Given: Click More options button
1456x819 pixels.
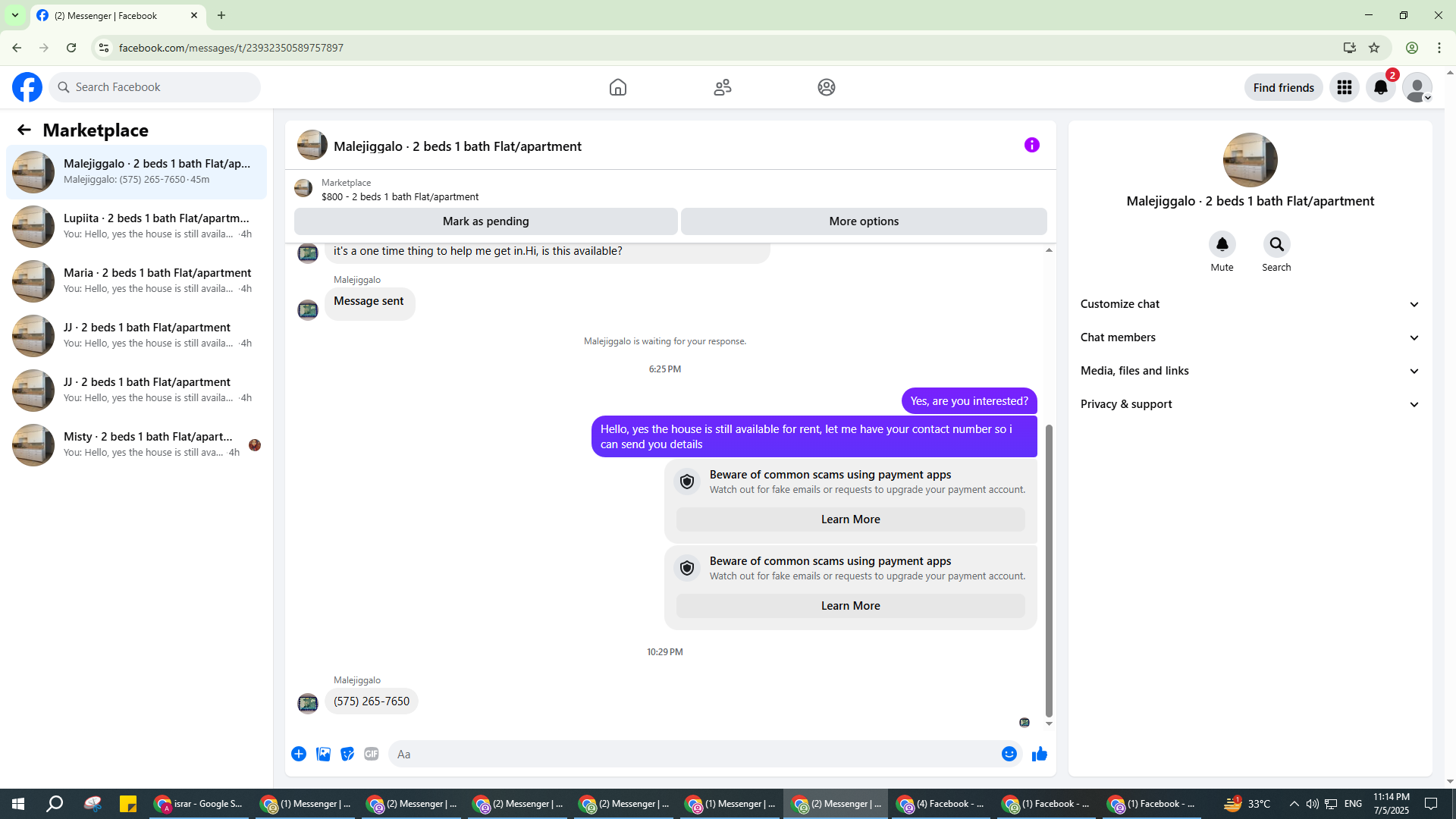Looking at the screenshot, I should click(x=864, y=221).
